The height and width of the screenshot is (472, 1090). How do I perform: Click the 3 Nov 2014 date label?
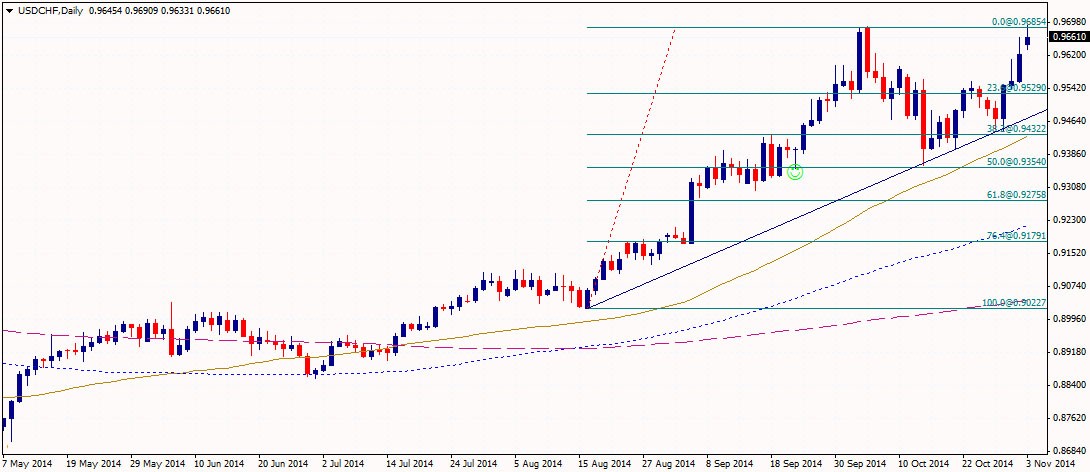(x=1051, y=464)
